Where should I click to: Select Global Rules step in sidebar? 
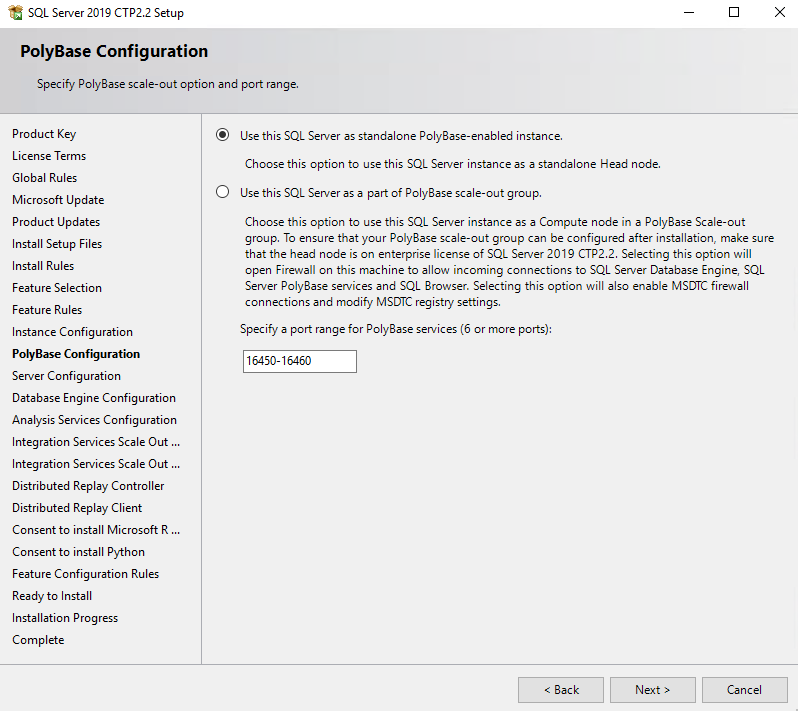click(45, 178)
